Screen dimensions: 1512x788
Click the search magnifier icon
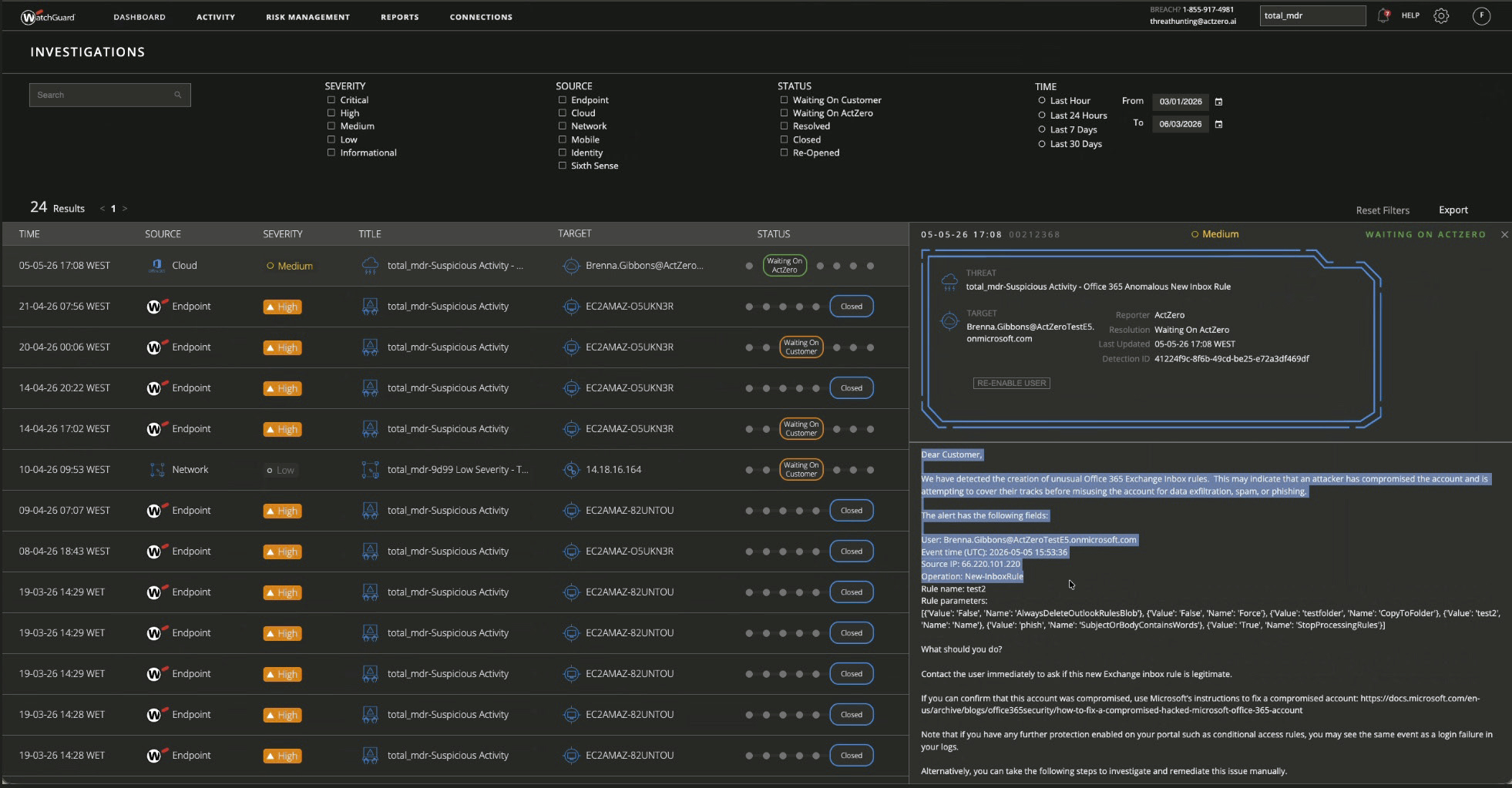coord(177,95)
